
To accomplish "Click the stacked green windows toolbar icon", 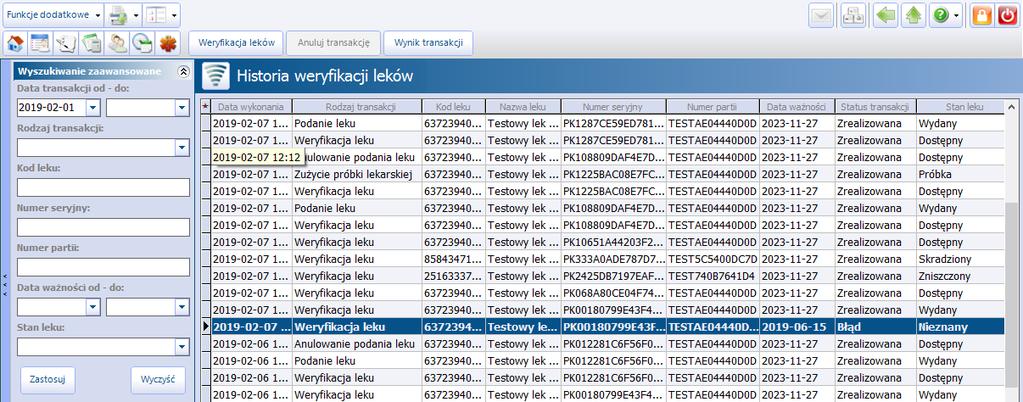I will (91, 43).
